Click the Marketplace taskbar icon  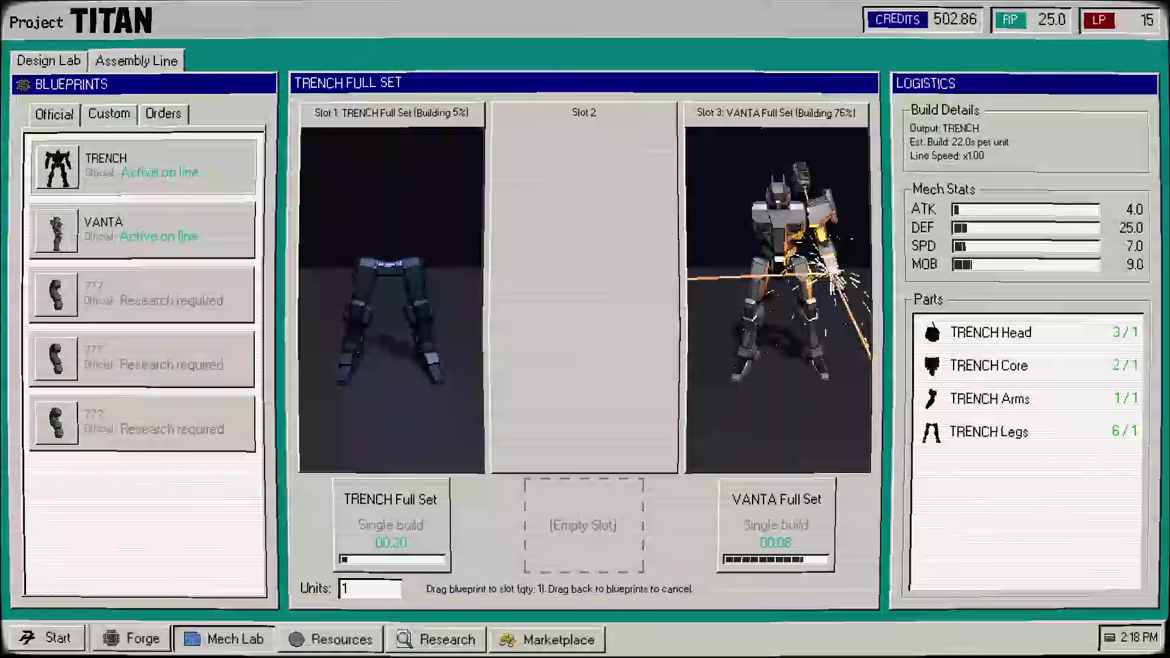[507, 639]
